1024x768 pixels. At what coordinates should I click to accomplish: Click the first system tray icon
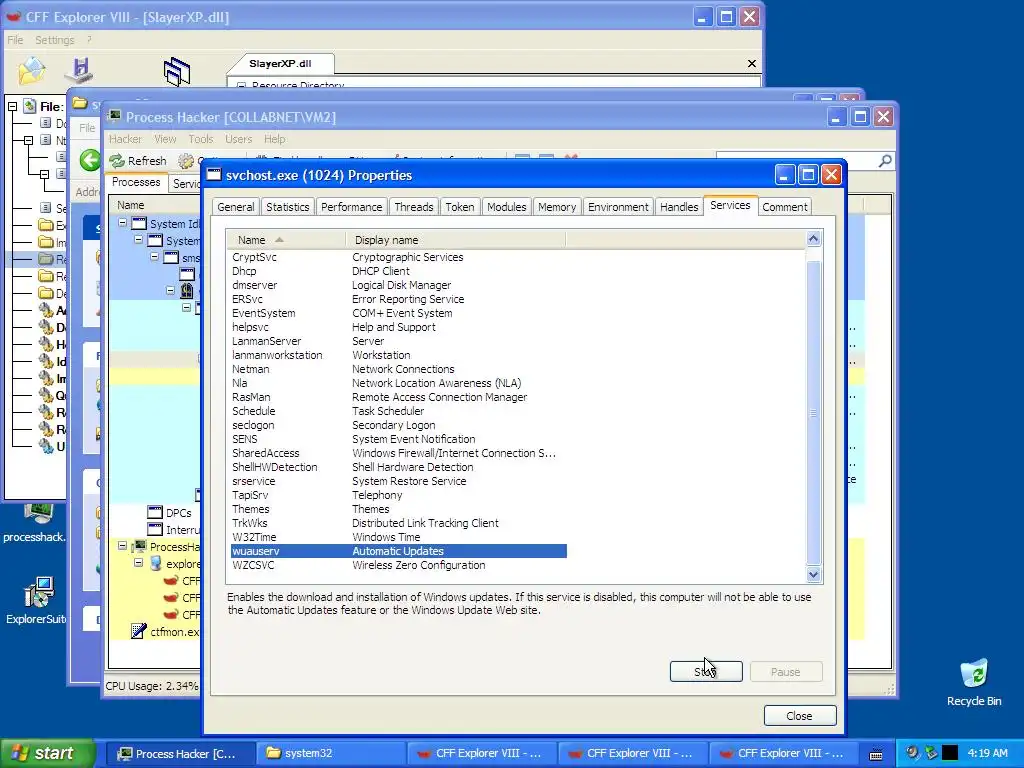(x=913, y=753)
